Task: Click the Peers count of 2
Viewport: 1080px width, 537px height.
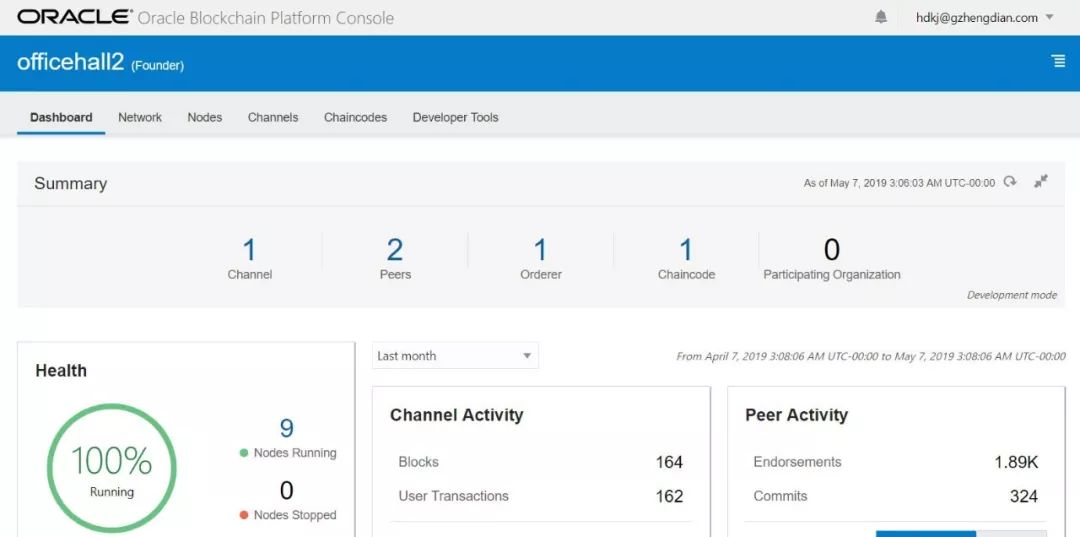Action: tap(395, 250)
